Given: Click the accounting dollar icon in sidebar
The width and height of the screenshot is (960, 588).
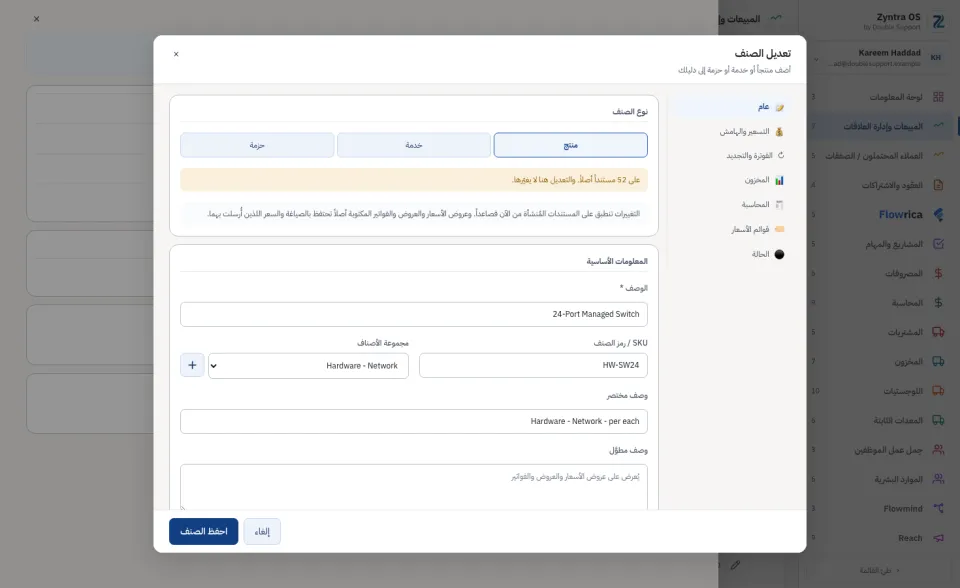Looking at the screenshot, I should point(938,303).
